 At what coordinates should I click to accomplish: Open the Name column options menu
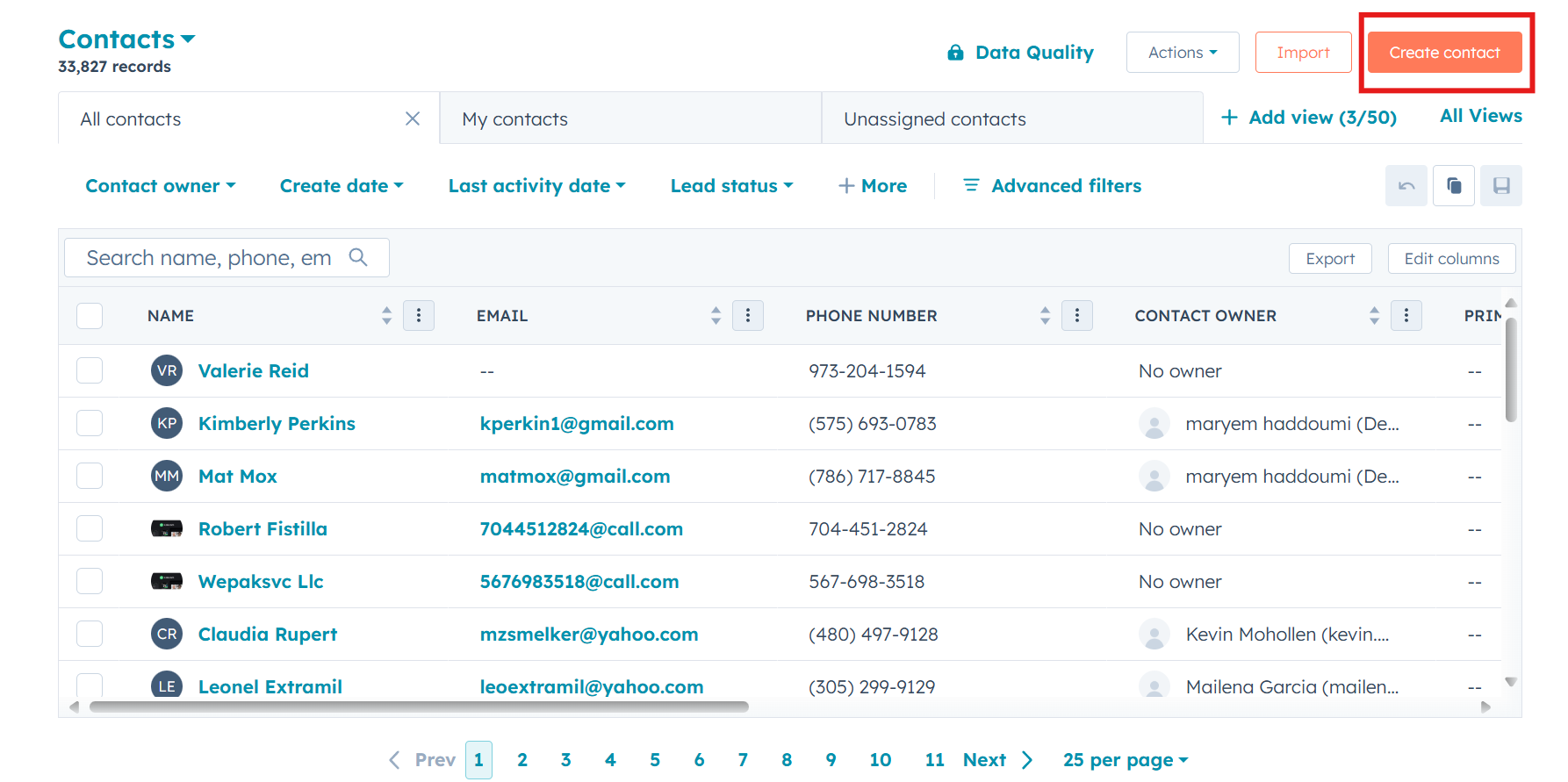[419, 316]
